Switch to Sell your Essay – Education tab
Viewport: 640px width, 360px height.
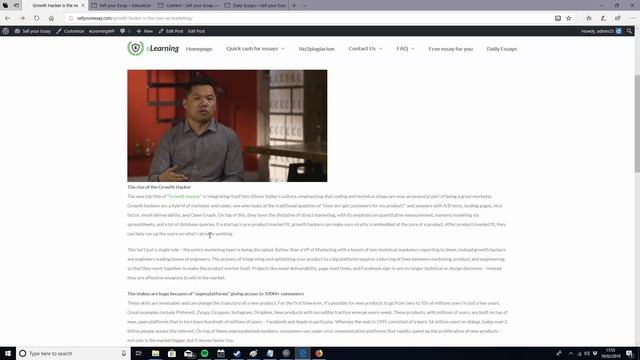point(122,6)
